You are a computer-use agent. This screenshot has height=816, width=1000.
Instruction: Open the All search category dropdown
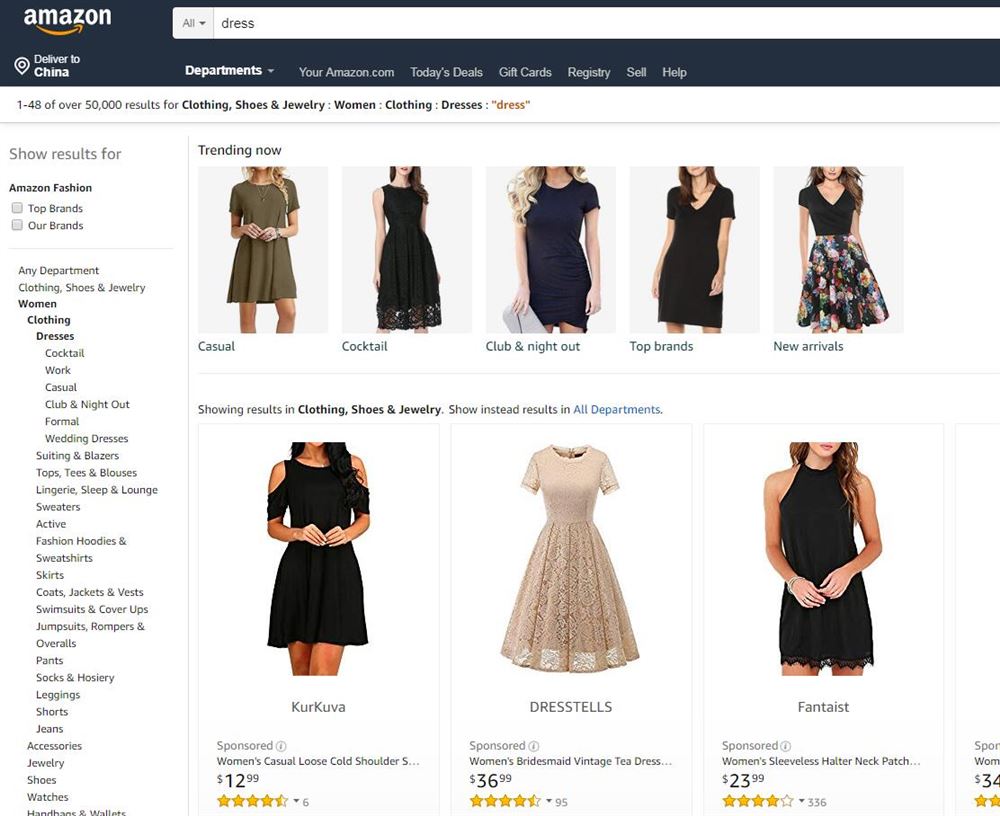coord(193,23)
